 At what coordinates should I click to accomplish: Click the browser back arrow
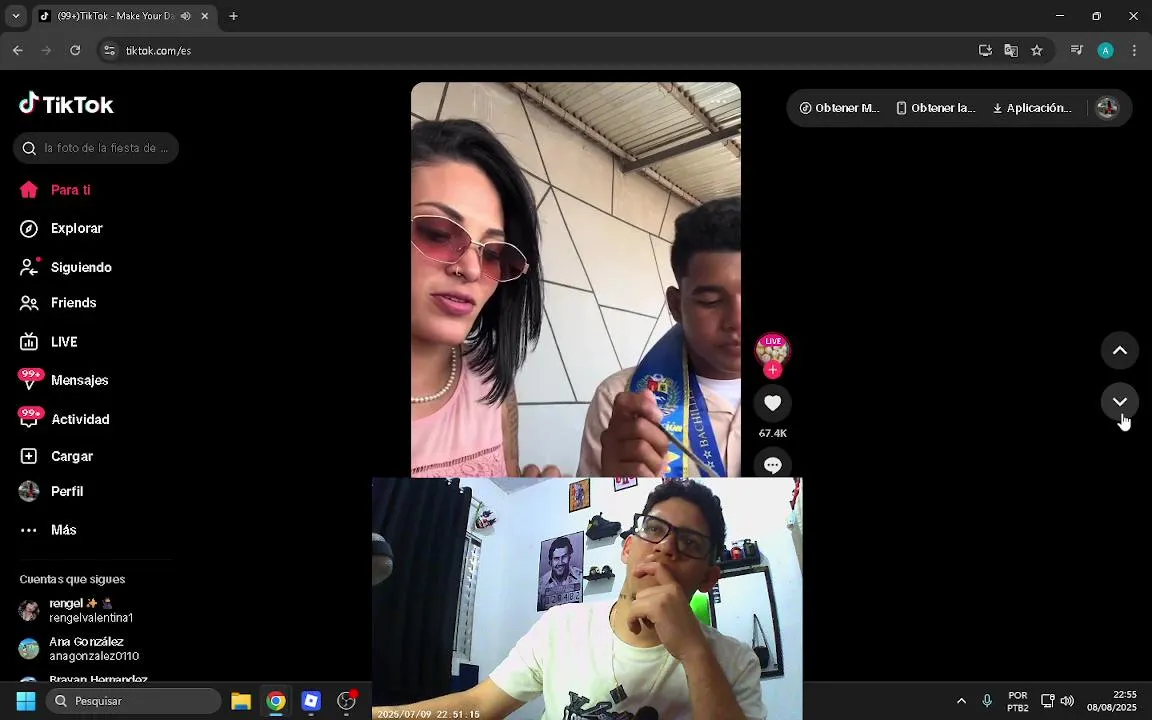(18, 51)
